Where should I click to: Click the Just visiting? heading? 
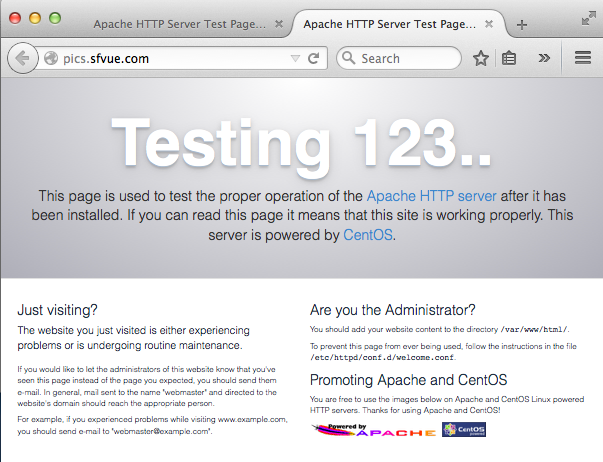57,310
